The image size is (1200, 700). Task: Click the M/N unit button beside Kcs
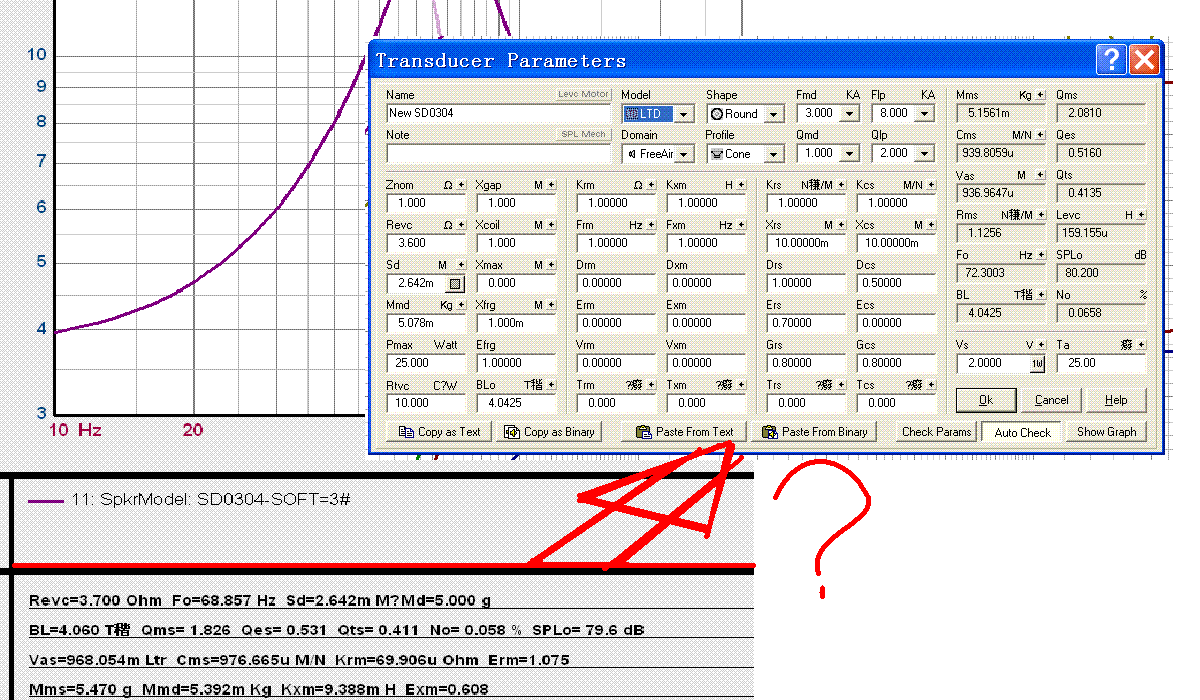click(932, 185)
